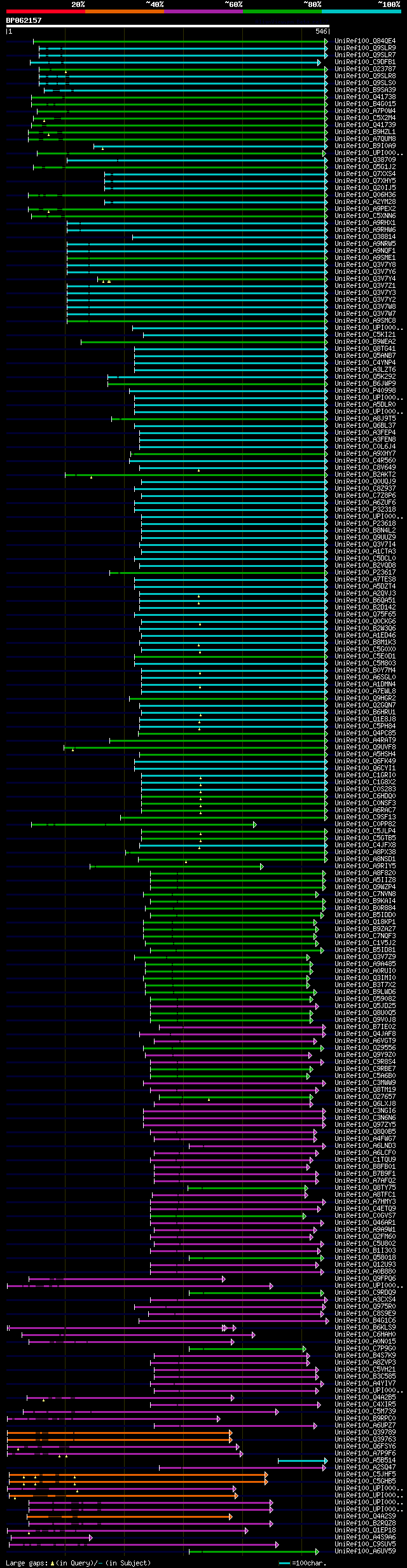This screenshot has width=407, height=1568.
Task: Select the UniRef100_B6QA51 label
Action: 365,601
